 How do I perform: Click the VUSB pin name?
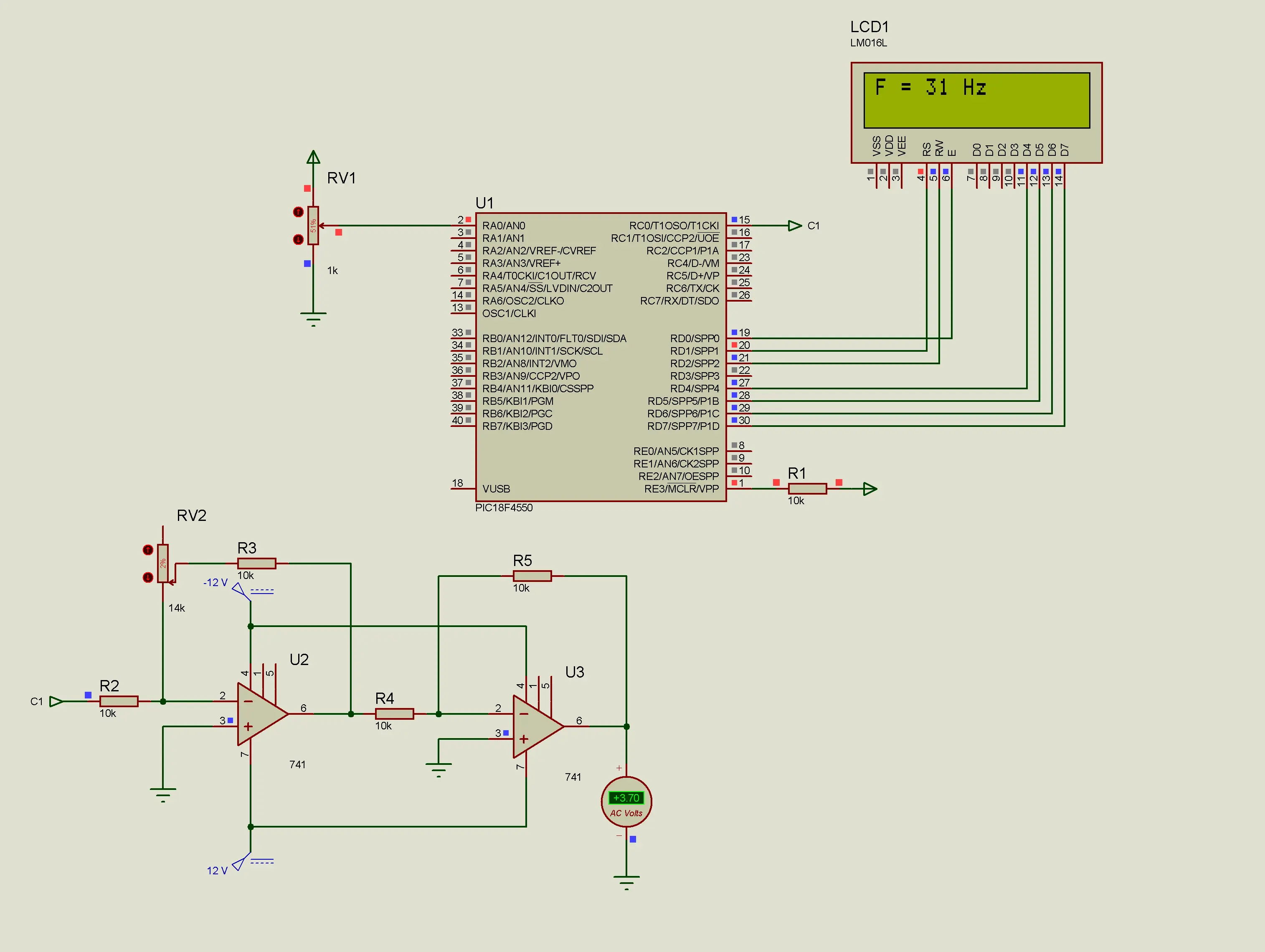[497, 489]
